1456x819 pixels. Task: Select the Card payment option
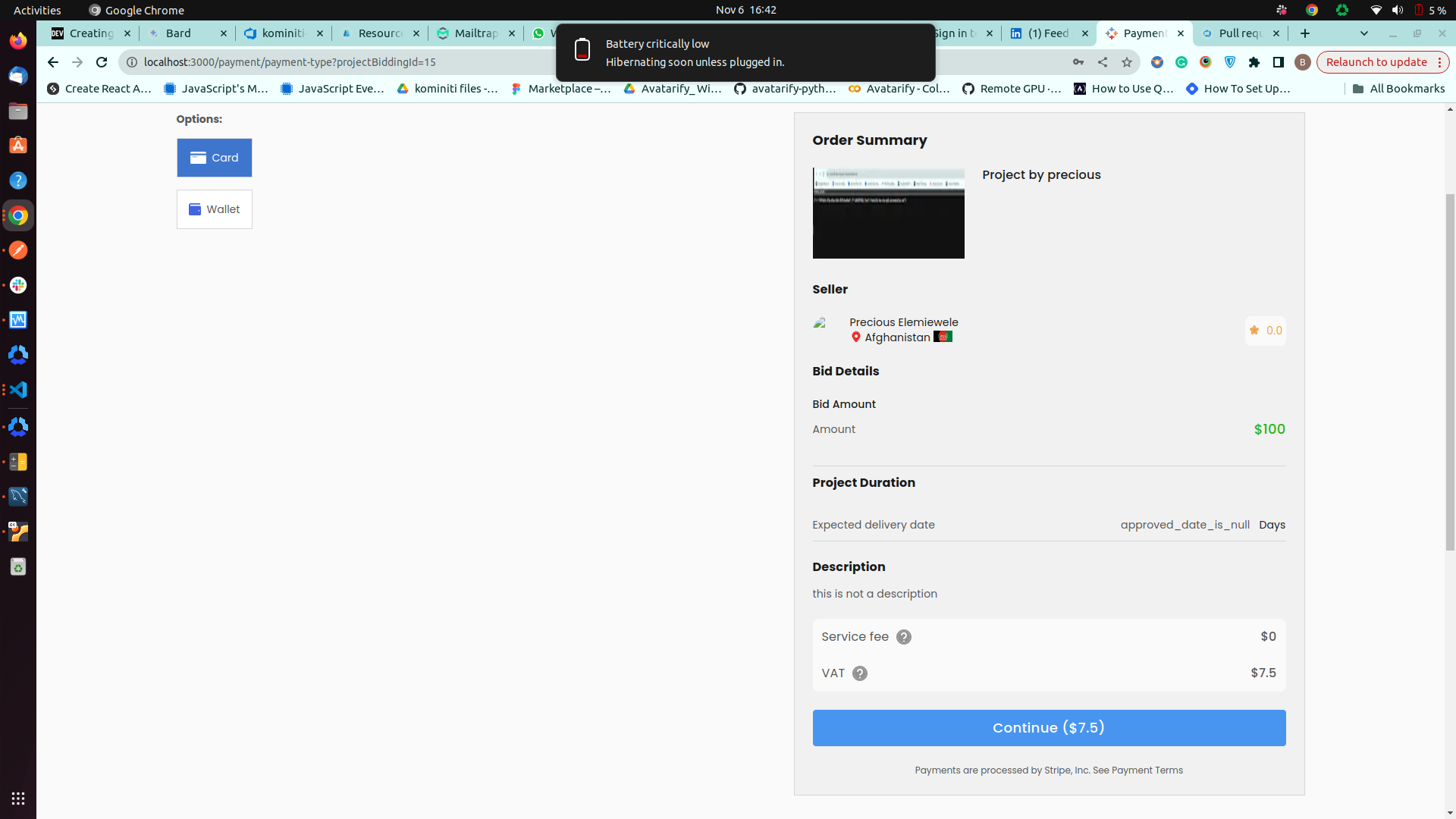click(x=214, y=158)
